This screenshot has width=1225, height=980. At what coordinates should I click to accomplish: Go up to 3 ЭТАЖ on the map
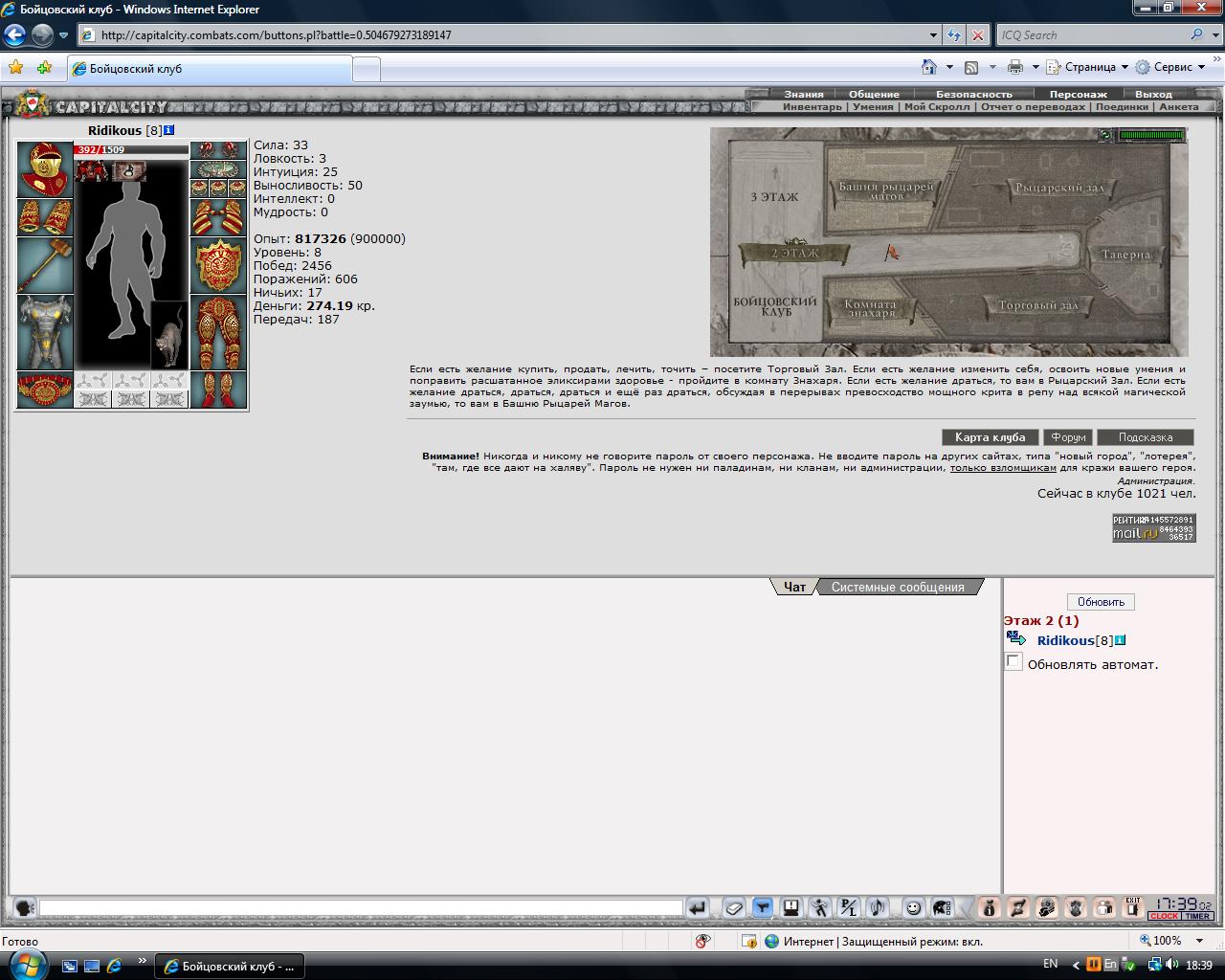coord(773,197)
